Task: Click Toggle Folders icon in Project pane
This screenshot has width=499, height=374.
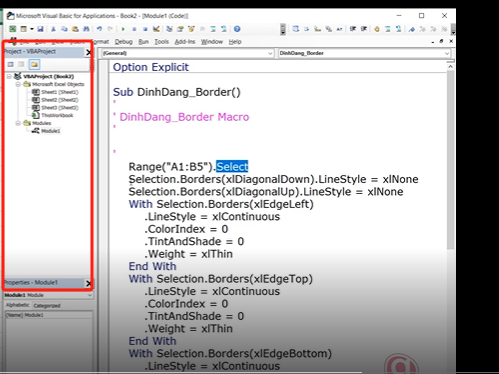Action: click(x=34, y=64)
